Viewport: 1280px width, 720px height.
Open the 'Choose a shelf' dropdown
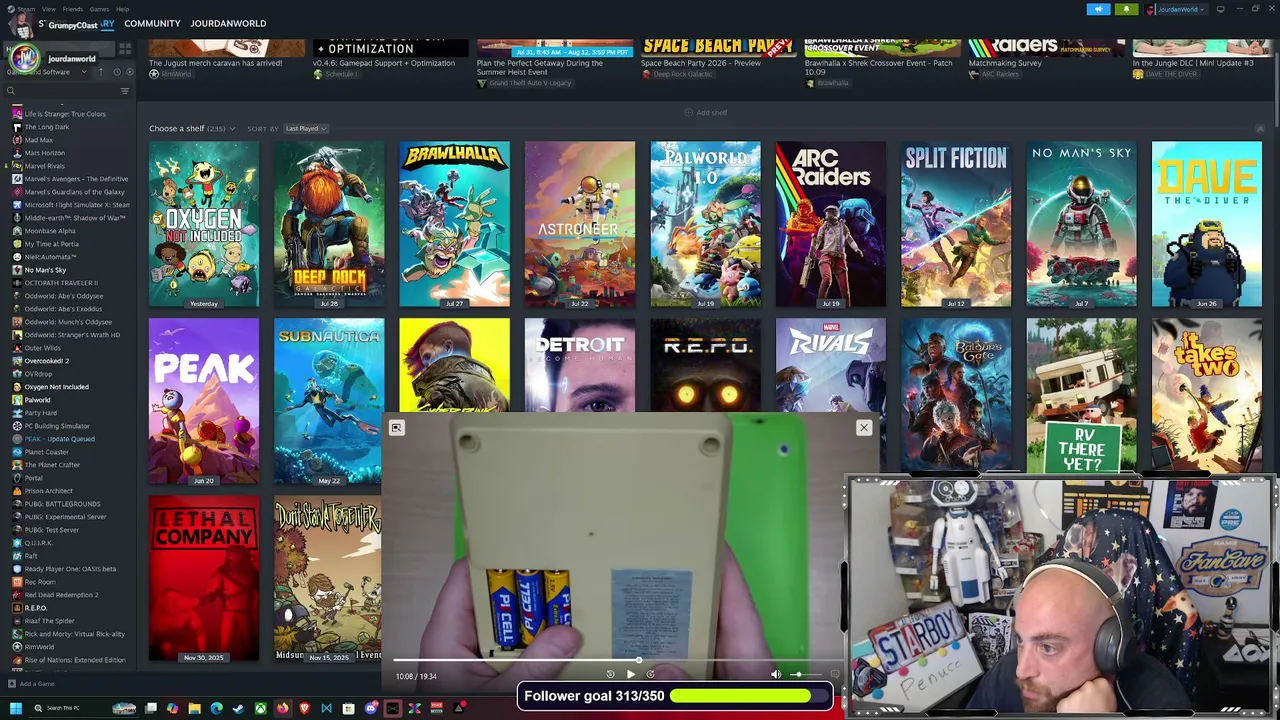pos(190,129)
